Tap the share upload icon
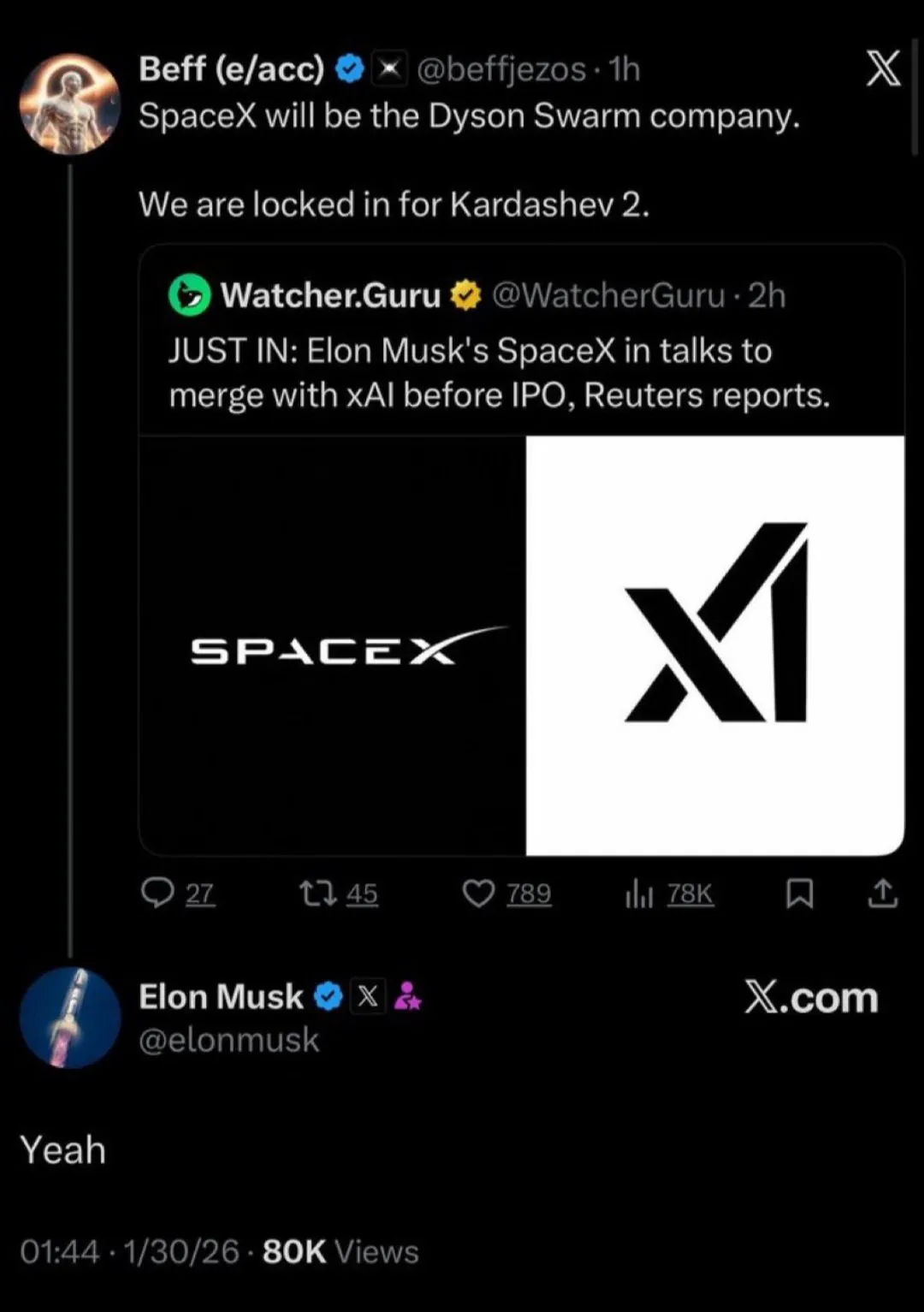This screenshot has height=1312, width=924. pyautogui.click(x=883, y=893)
